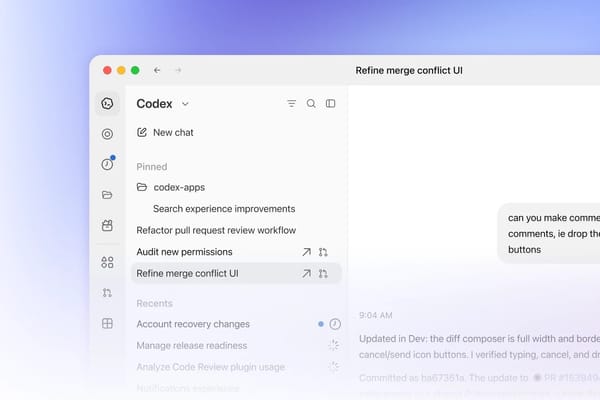Click pull request icon on Audit new permissions

pyautogui.click(x=323, y=252)
